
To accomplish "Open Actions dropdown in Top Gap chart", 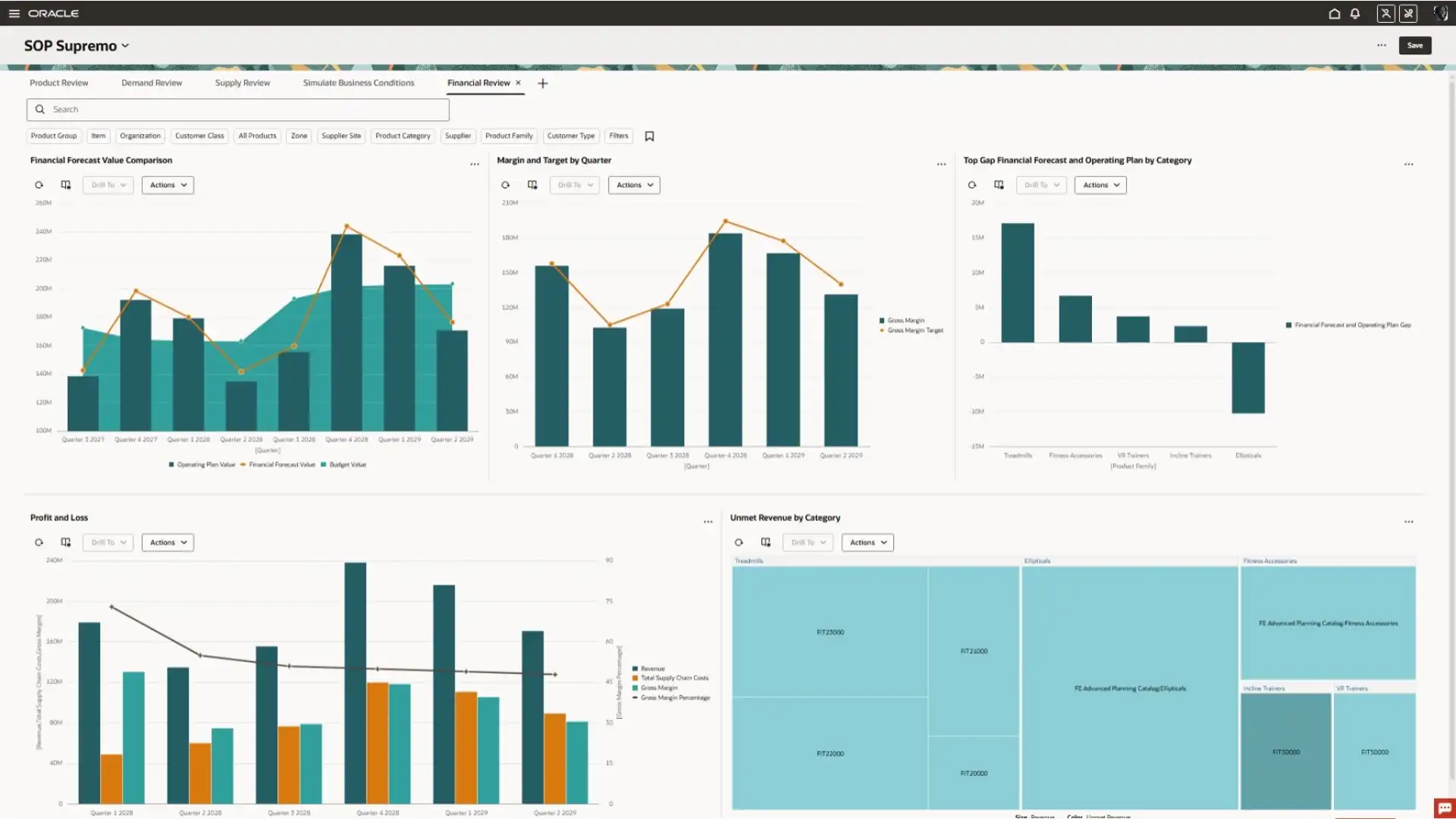I will coord(1100,185).
